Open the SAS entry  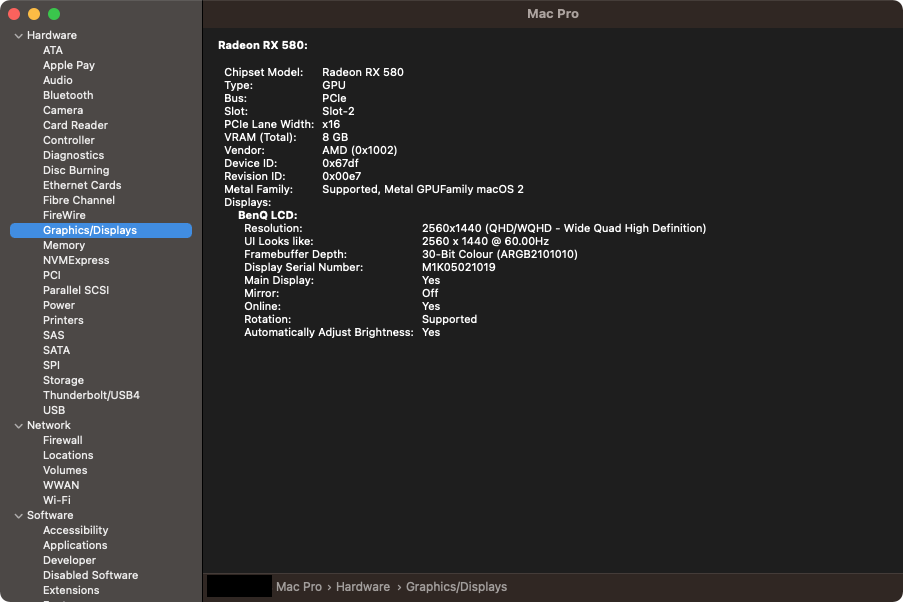[x=54, y=335]
